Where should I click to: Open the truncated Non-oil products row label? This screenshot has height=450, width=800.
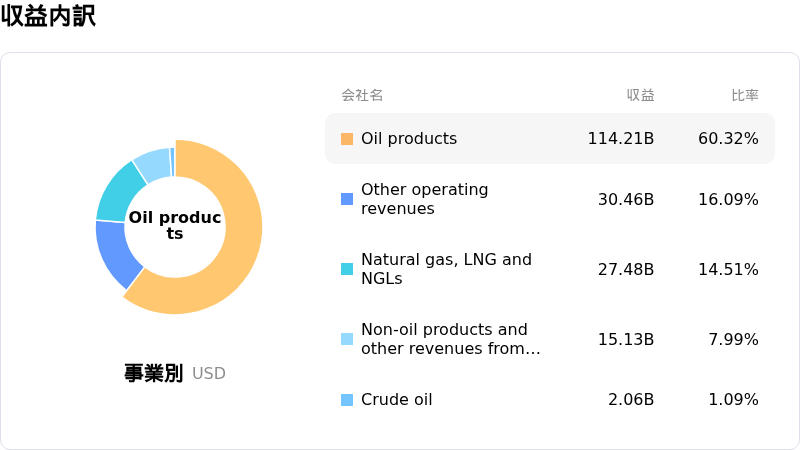pos(450,339)
